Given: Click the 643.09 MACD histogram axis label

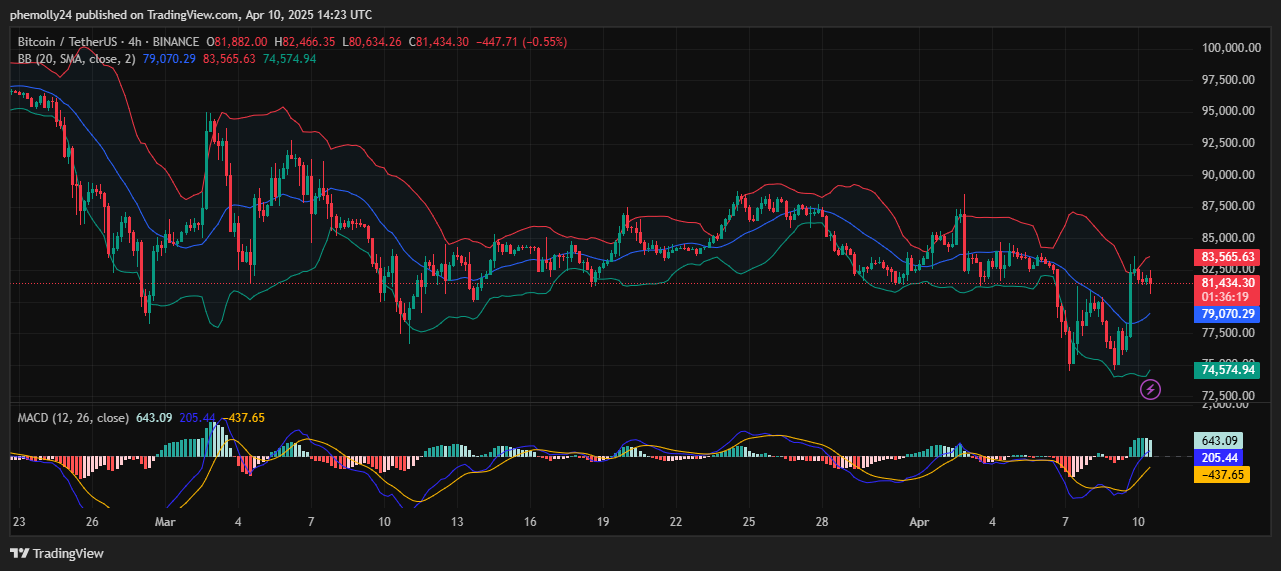Looking at the screenshot, I should (x=1221, y=441).
